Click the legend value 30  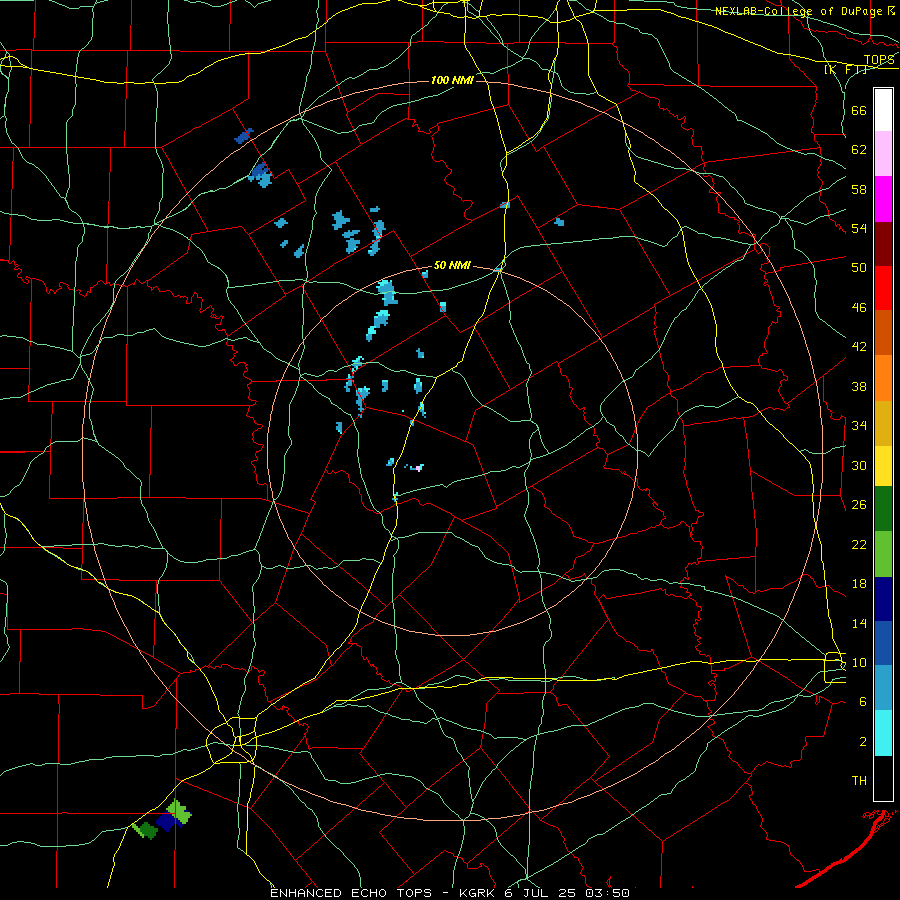[859, 465]
